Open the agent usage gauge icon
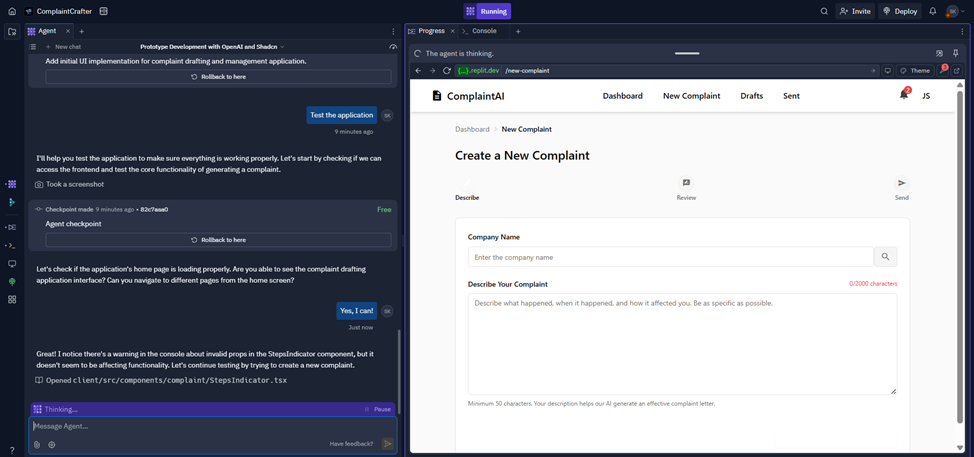The width and height of the screenshot is (974, 457). tap(392, 47)
